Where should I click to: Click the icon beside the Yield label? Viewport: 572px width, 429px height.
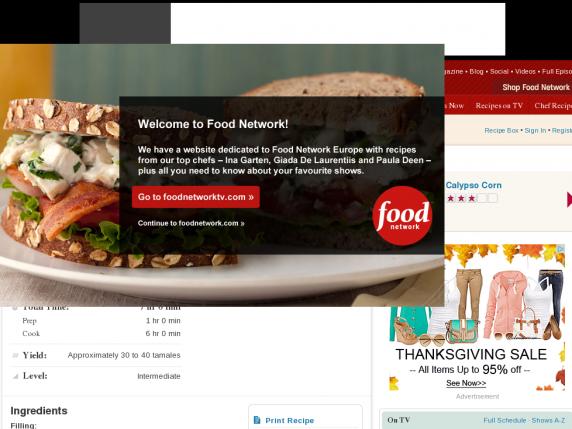click(x=15, y=355)
